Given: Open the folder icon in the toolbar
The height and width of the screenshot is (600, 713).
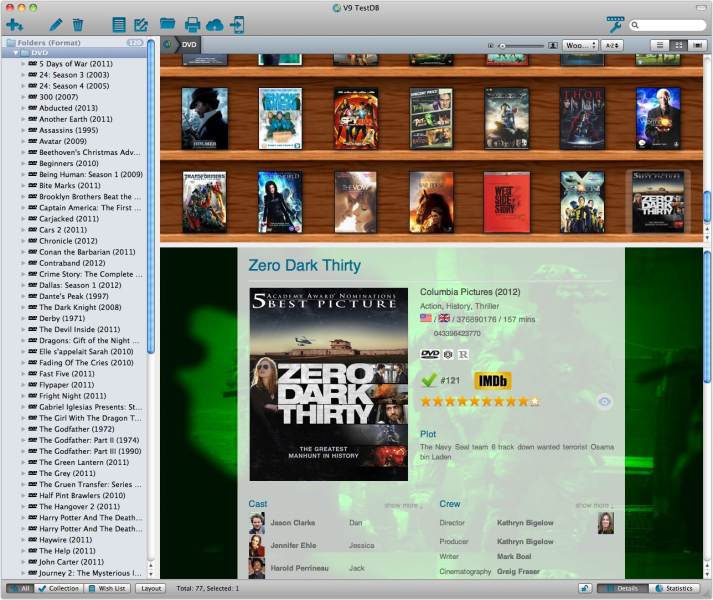Looking at the screenshot, I should [x=167, y=24].
